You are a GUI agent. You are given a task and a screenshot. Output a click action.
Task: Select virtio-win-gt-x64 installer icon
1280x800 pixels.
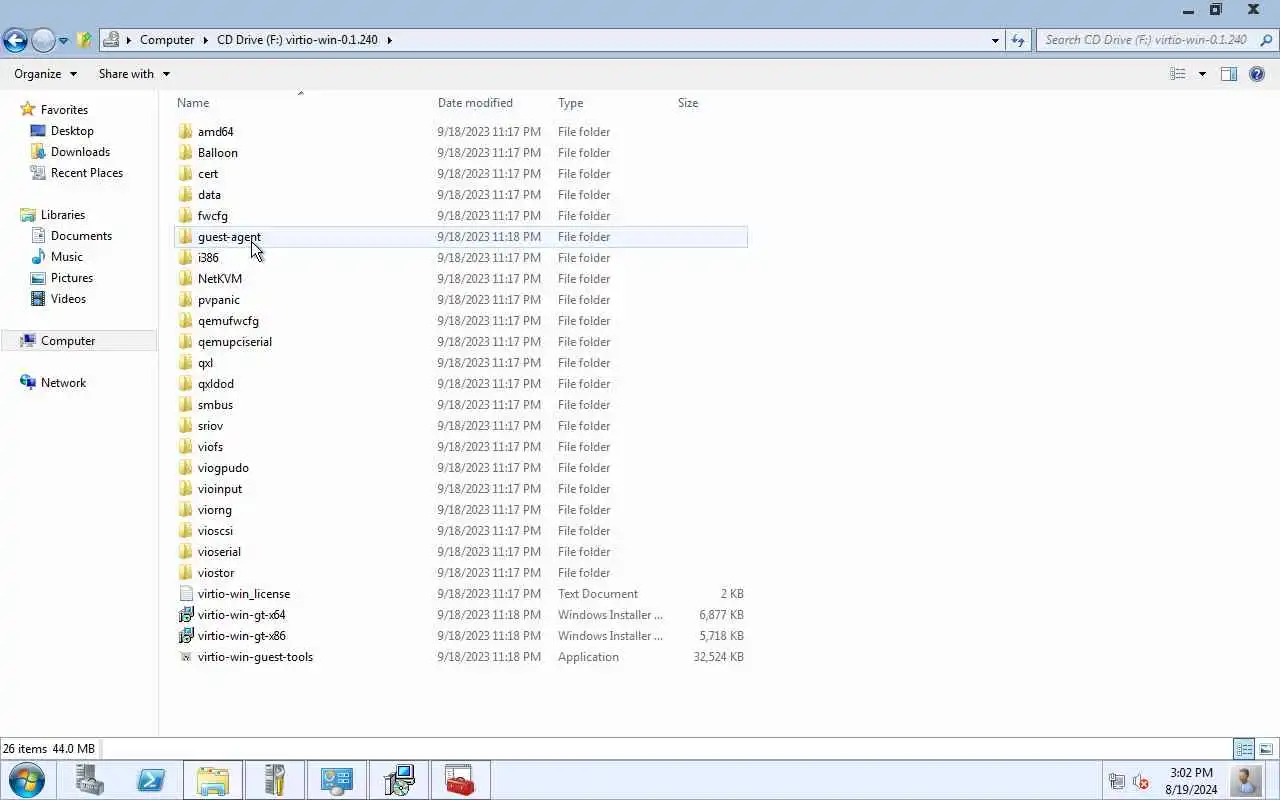[185, 614]
